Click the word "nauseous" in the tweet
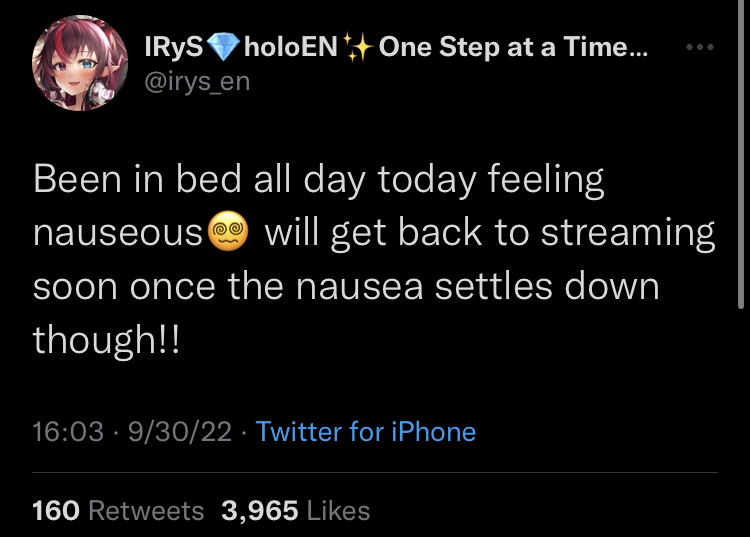This screenshot has width=750, height=537. (118, 234)
